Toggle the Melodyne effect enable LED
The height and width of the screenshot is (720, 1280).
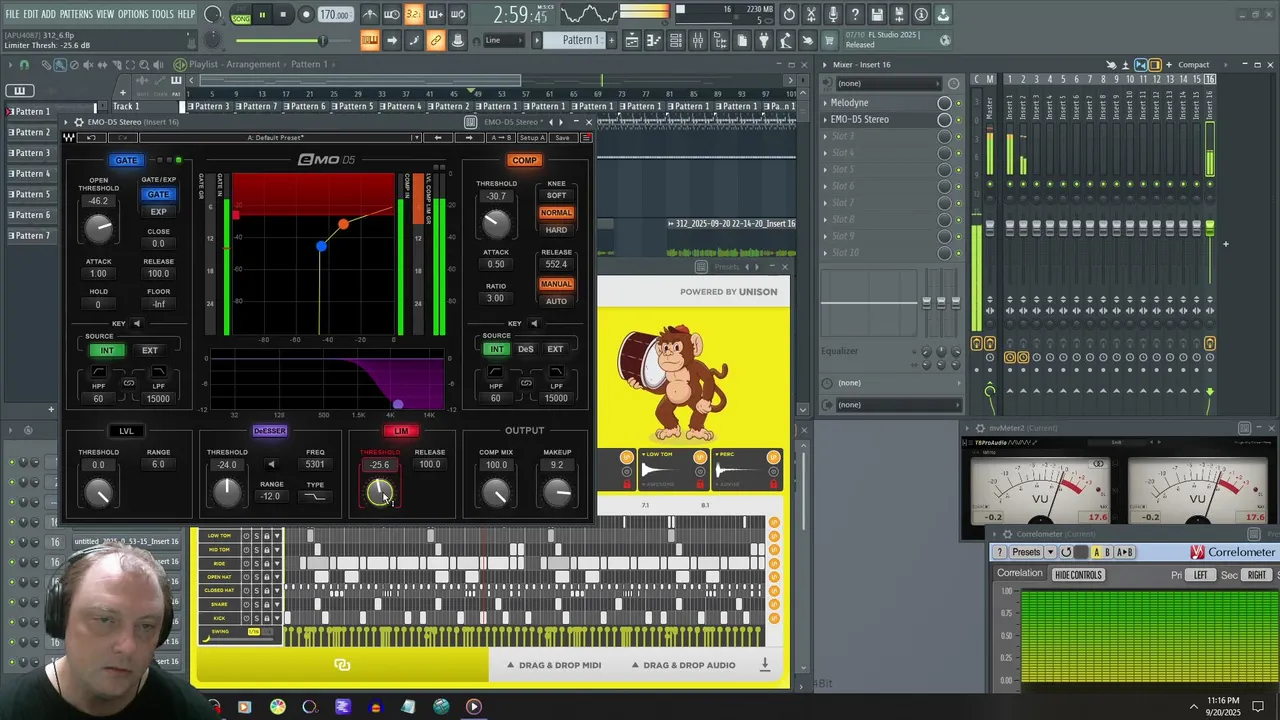958,103
